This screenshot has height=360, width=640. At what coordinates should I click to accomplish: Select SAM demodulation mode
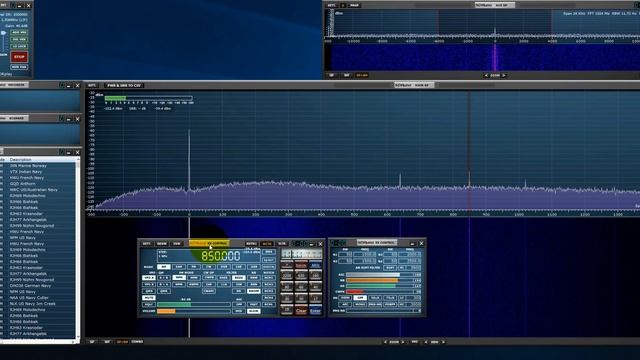click(x=179, y=267)
